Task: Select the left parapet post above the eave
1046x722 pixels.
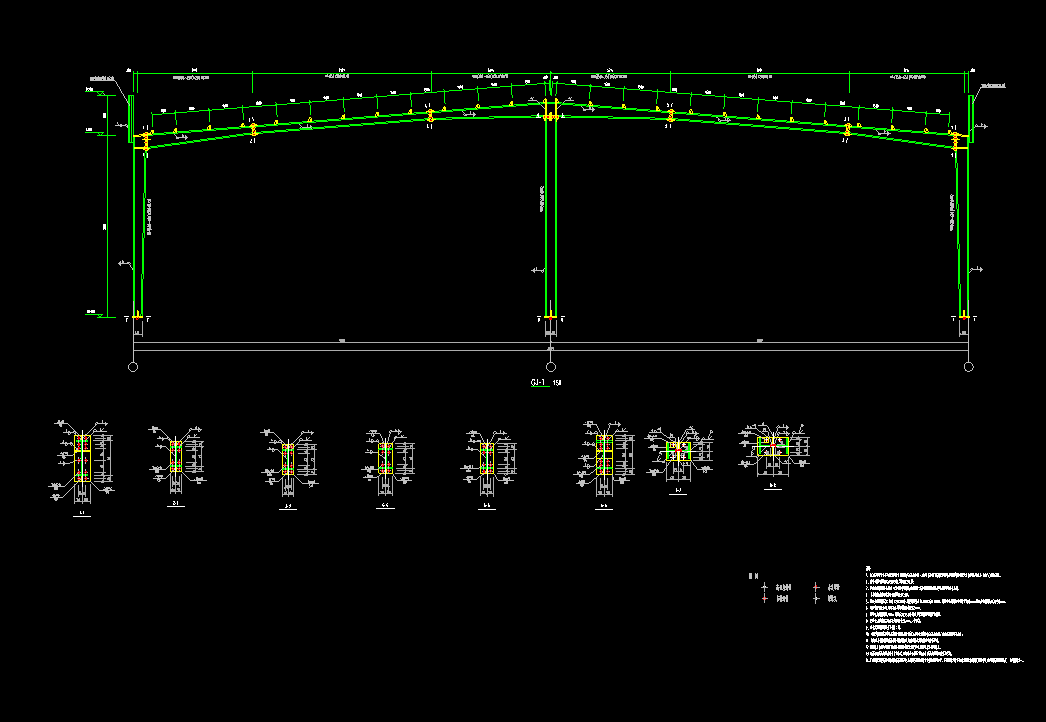Action: click(131, 119)
